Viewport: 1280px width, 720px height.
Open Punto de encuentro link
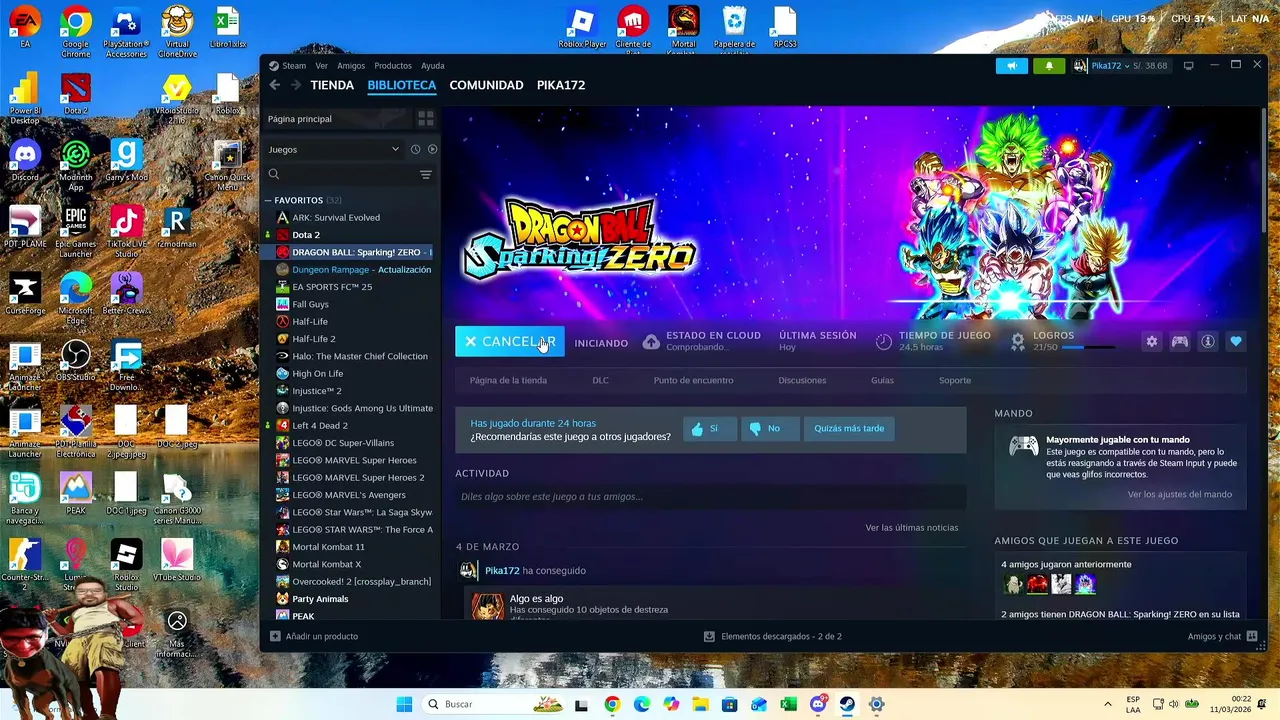(x=693, y=380)
